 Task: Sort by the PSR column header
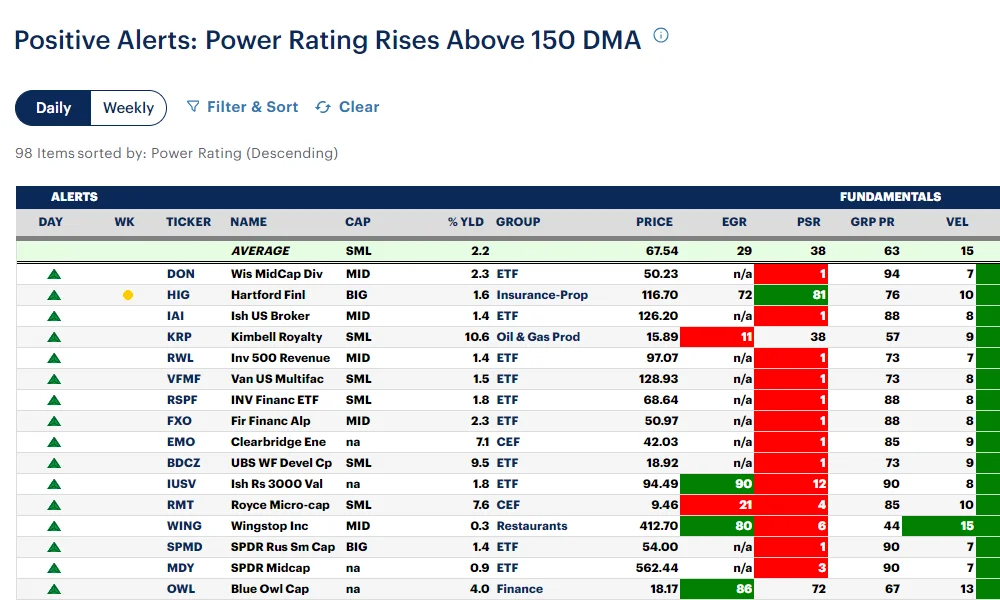click(809, 222)
